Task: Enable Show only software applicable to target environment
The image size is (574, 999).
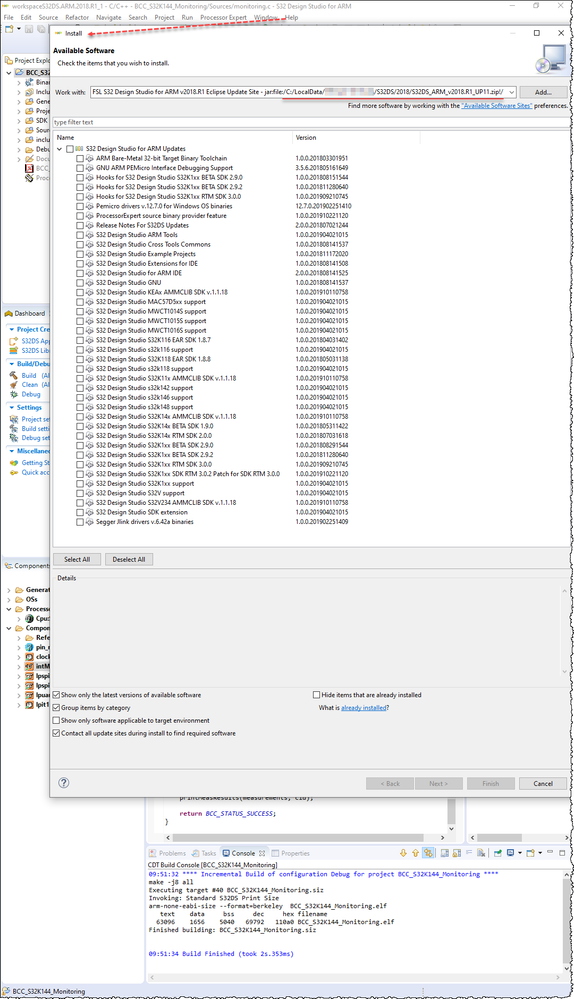Action: 56,721
